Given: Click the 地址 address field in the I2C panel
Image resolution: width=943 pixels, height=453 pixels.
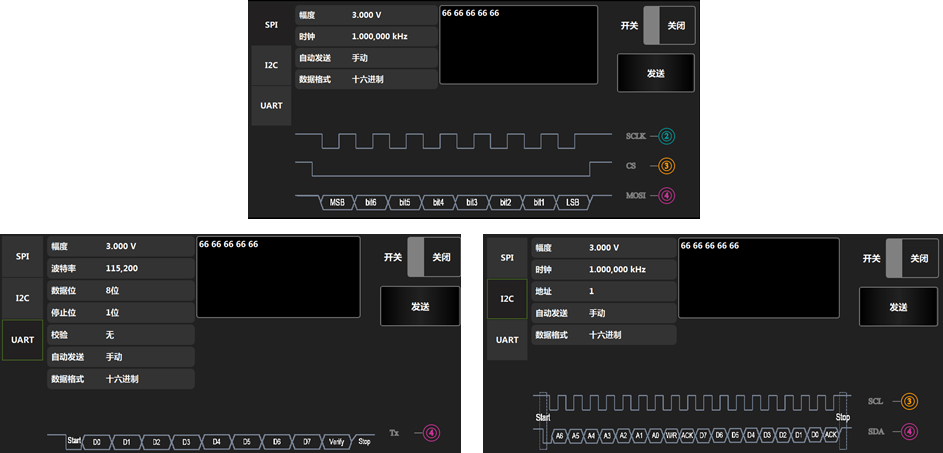Looking at the screenshot, I should pyautogui.click(x=603, y=291).
